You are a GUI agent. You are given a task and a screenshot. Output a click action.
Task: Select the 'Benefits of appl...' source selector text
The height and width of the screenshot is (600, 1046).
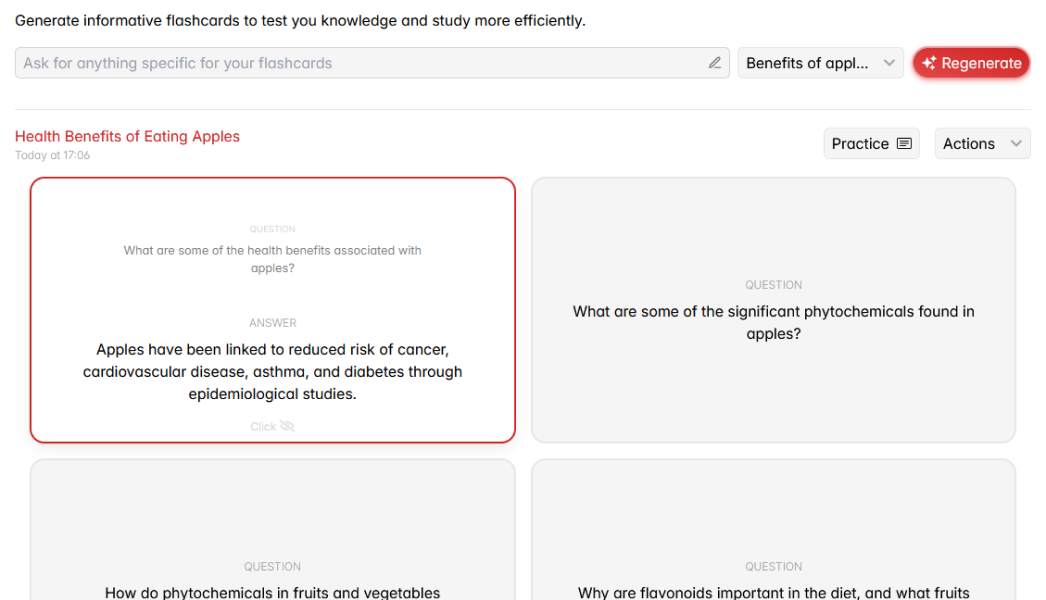click(x=807, y=63)
